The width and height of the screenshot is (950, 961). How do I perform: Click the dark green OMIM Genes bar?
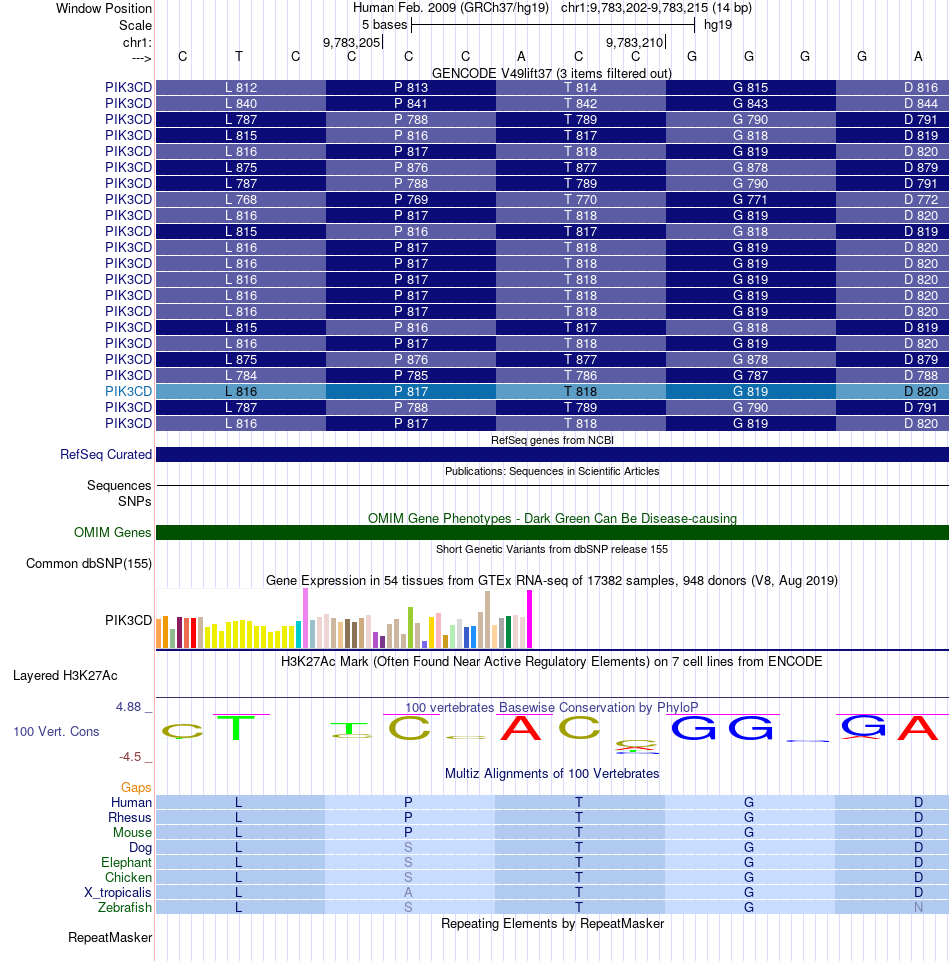coord(552,532)
